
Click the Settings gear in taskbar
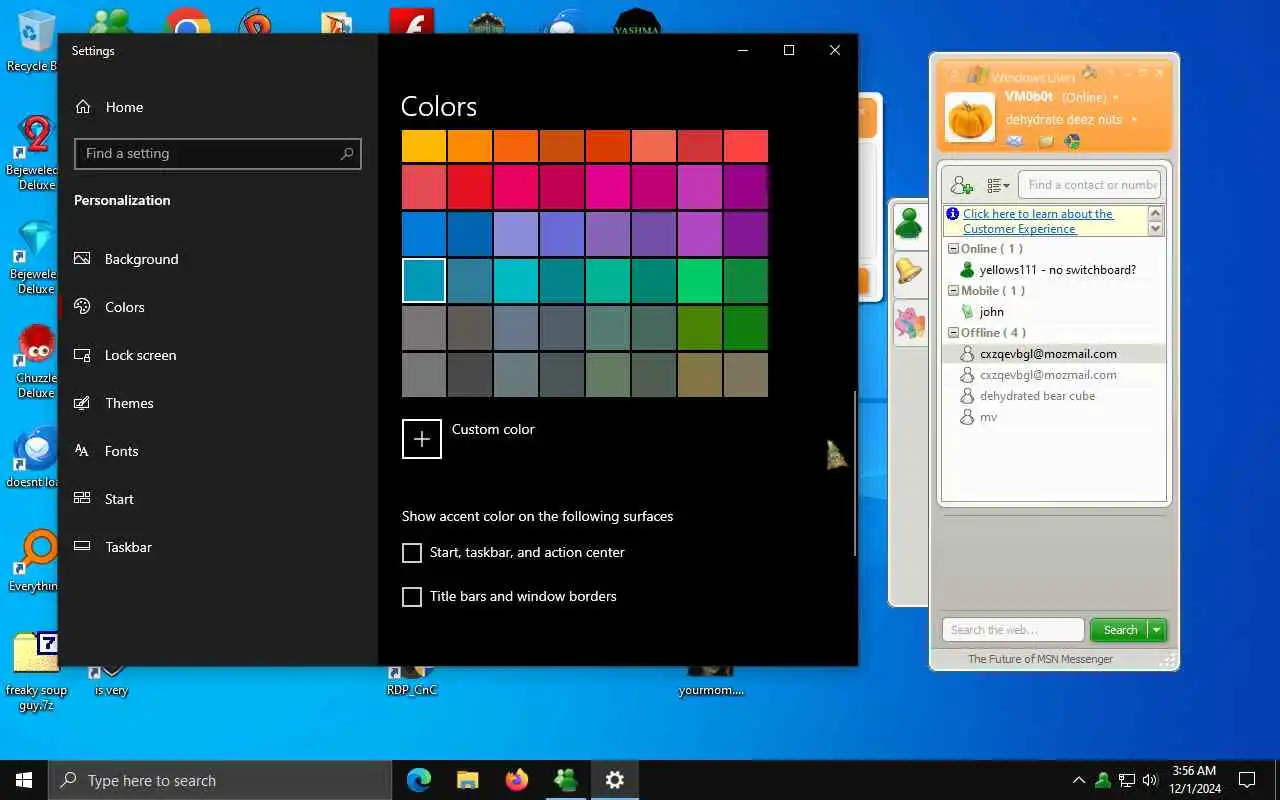point(615,780)
